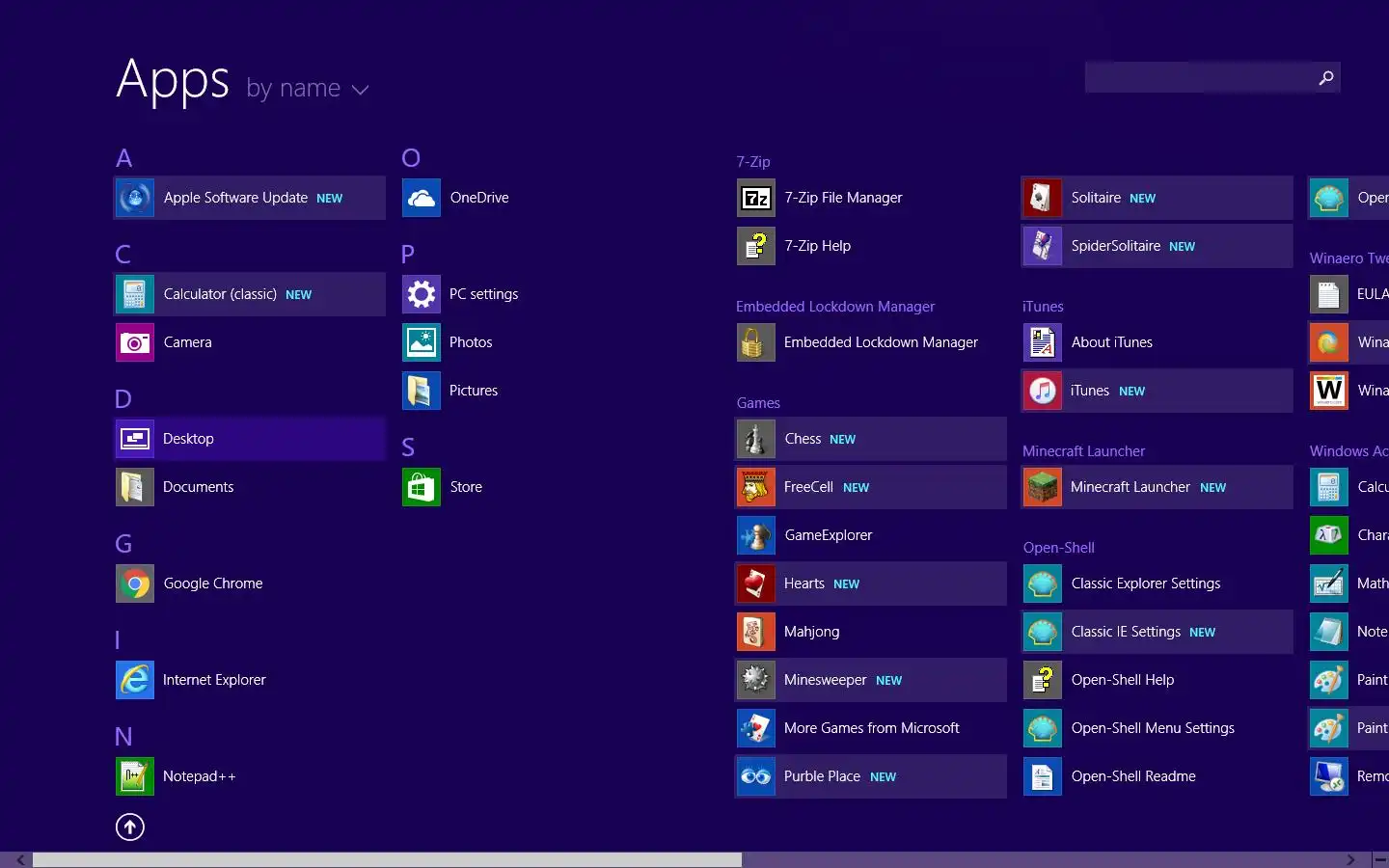This screenshot has width=1389, height=868.
Task: Launch Purble Place icon
Action: tap(756, 776)
